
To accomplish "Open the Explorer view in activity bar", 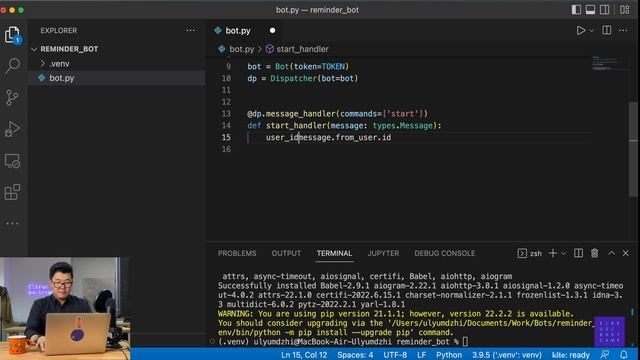I will (12, 35).
